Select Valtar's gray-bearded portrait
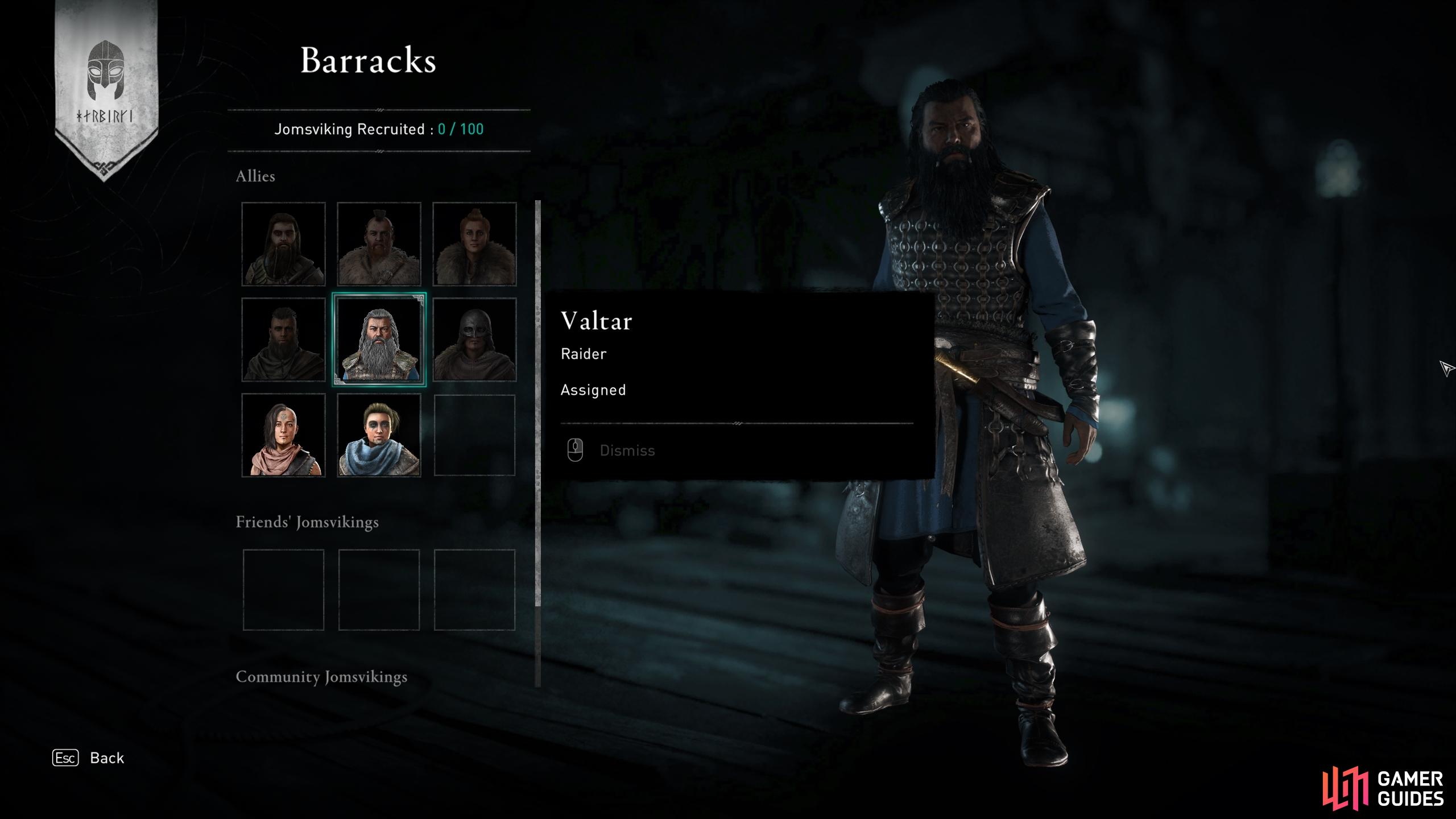 [x=379, y=340]
